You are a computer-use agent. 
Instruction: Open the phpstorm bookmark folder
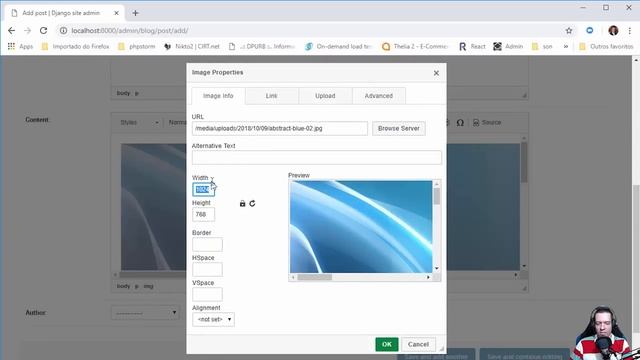coord(137,47)
